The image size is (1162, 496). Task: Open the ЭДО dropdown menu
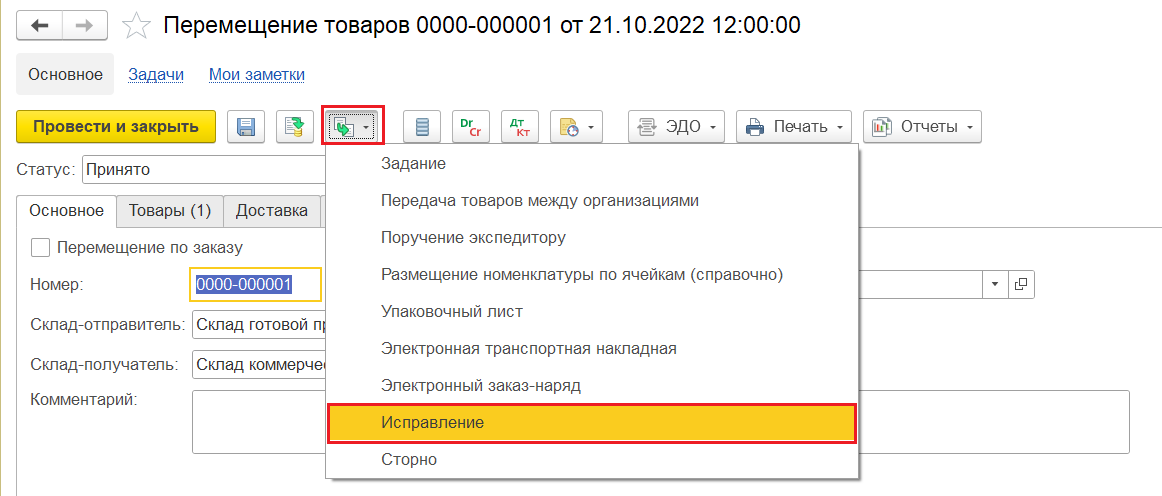[676, 127]
